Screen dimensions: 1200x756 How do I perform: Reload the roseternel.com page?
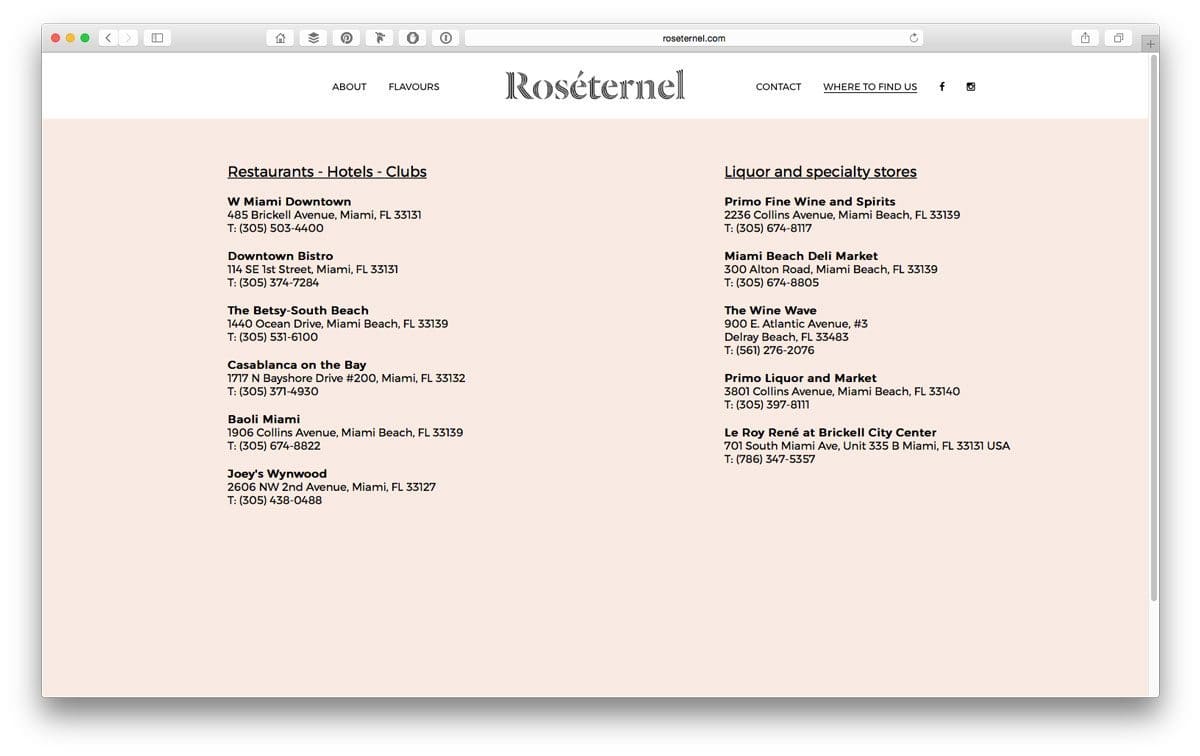coord(913,38)
